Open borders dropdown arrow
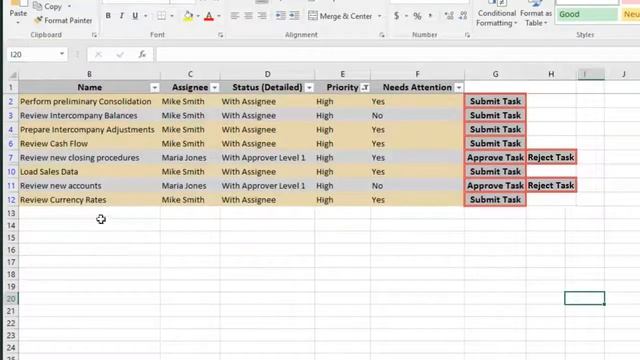640x360 pixels. pos(172,16)
